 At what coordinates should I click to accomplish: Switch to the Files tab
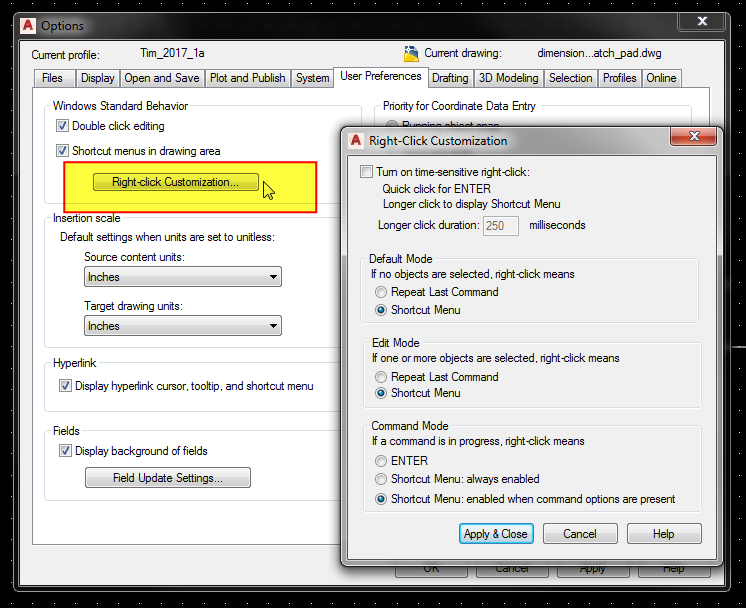(54, 78)
